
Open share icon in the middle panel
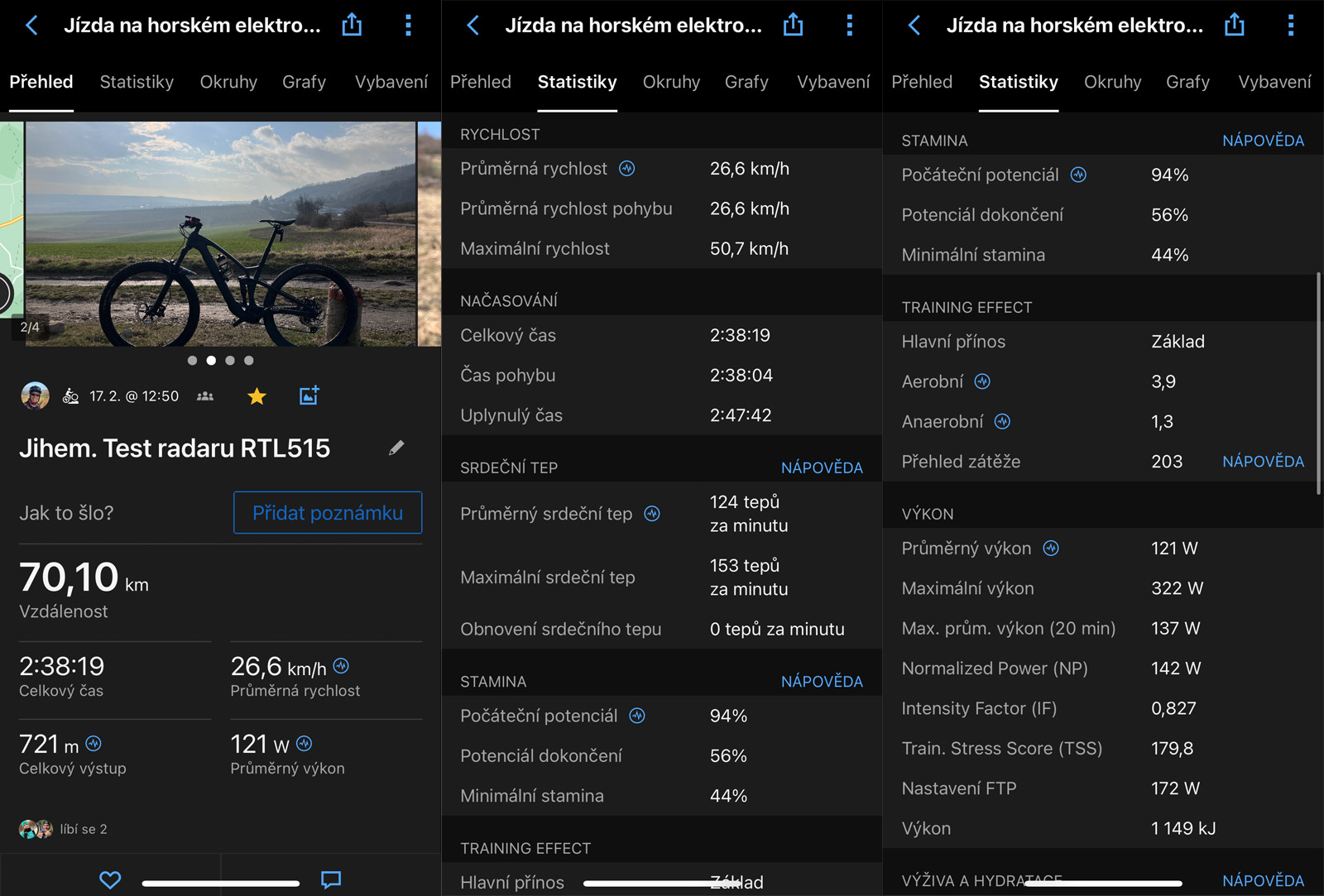click(x=793, y=25)
